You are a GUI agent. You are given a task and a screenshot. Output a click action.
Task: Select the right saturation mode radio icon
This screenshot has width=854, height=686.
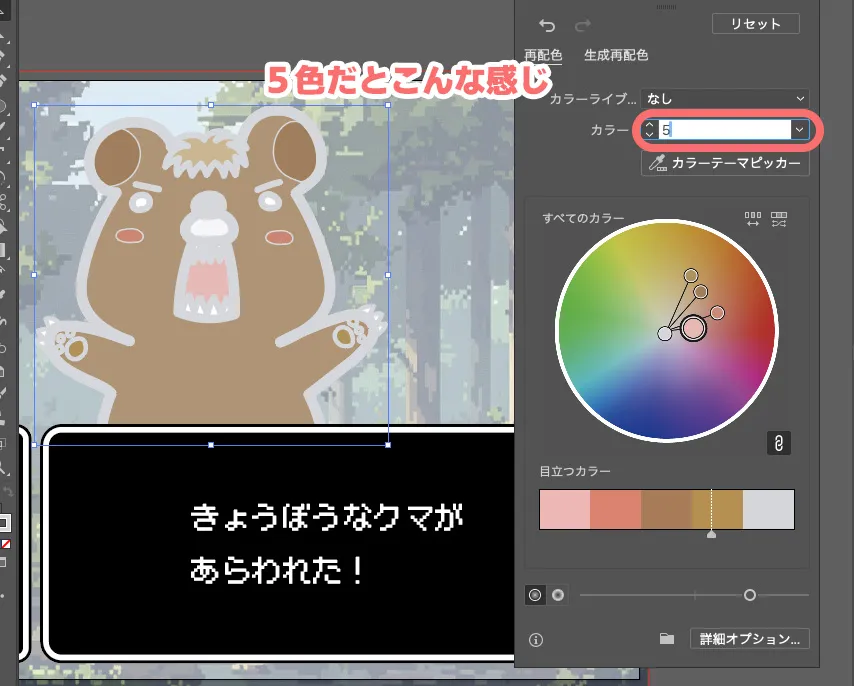point(559,595)
